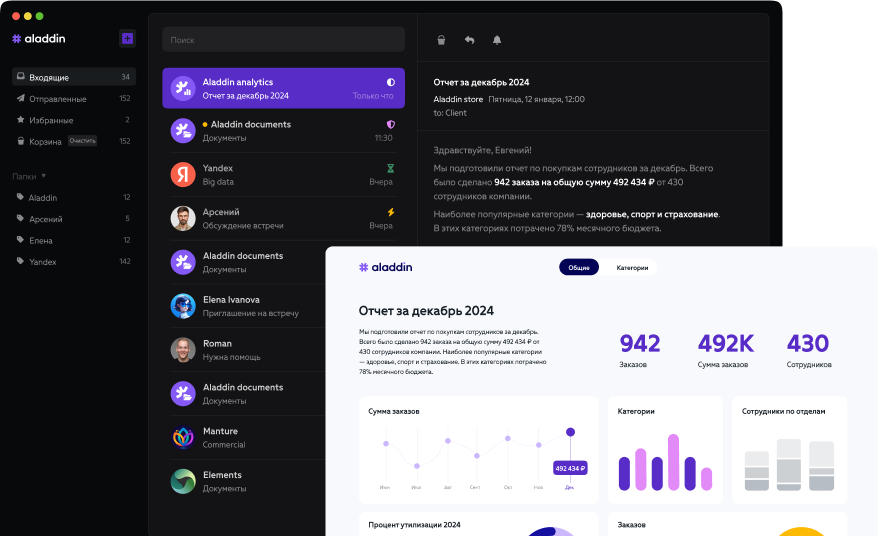Click the to: Client recipient line
Viewport: 878px width, 536px height.
pos(450,113)
